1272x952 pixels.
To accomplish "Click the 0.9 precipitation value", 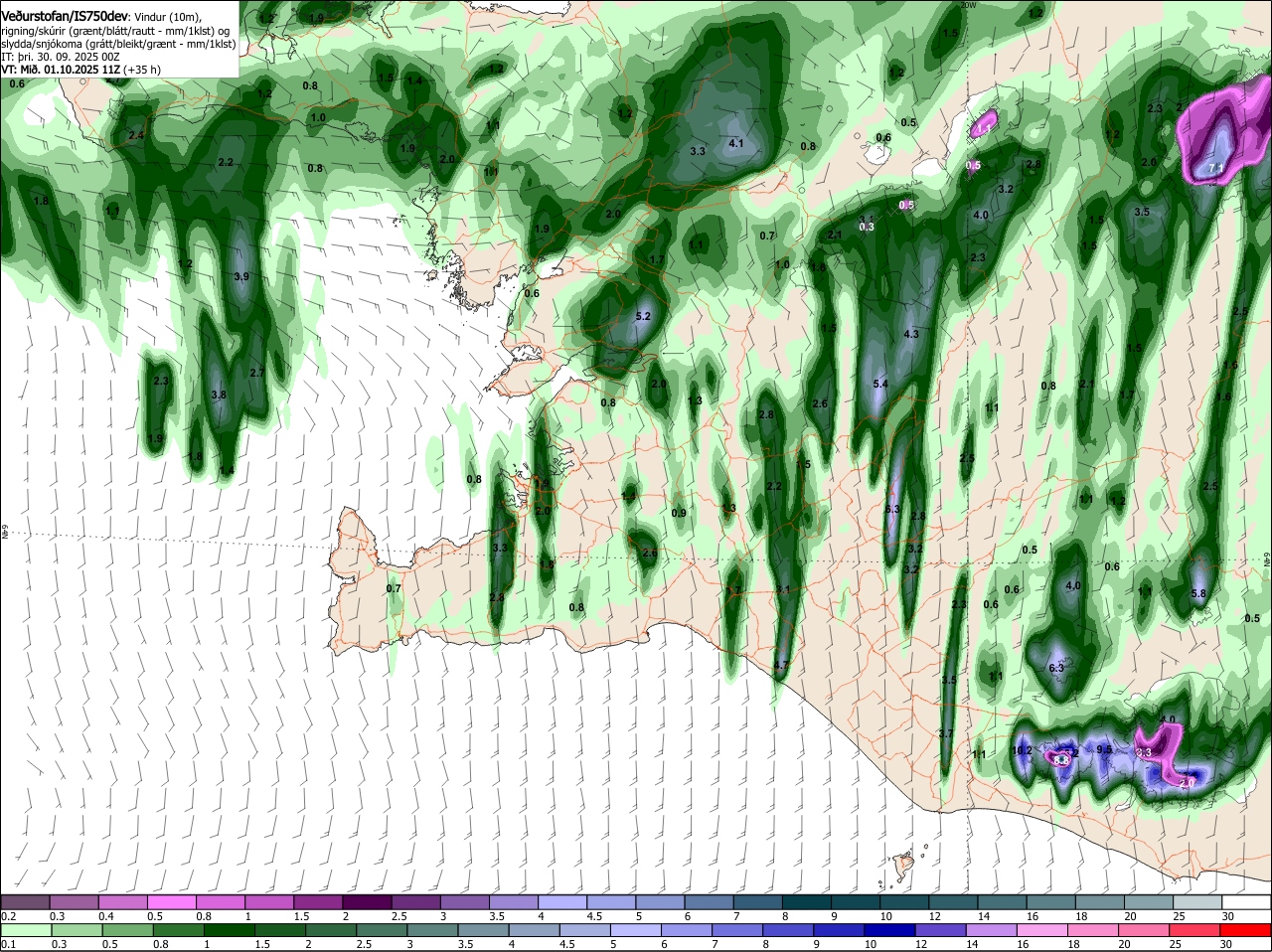I will [679, 513].
